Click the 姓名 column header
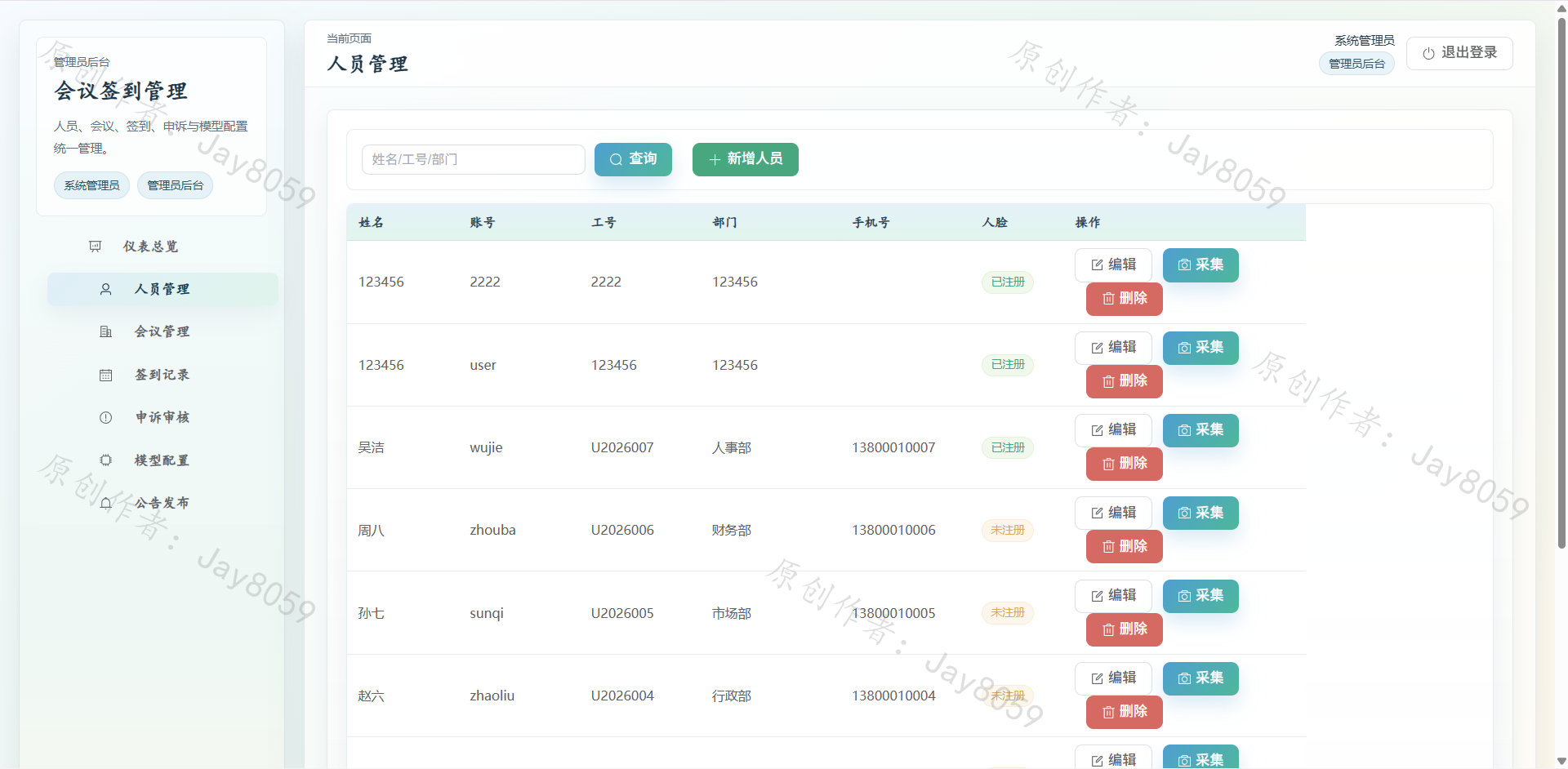Image resolution: width=1568 pixels, height=769 pixels. [372, 222]
